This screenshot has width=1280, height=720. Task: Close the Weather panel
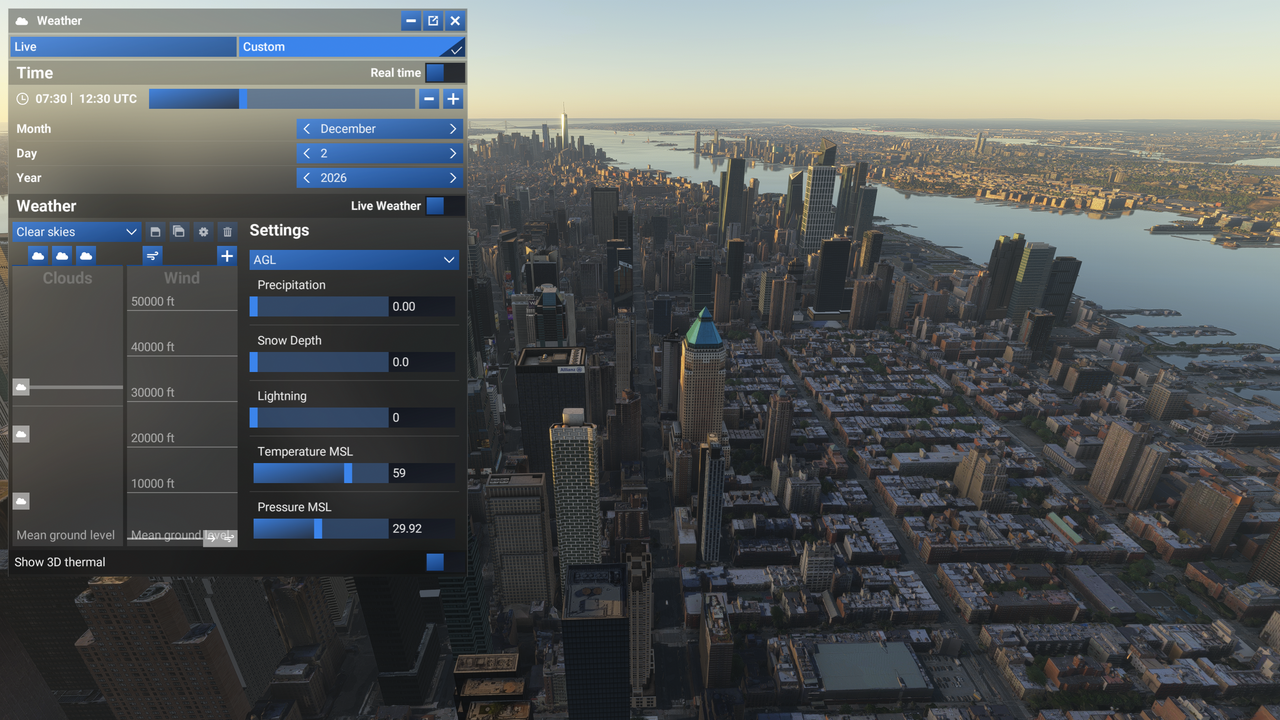(455, 21)
